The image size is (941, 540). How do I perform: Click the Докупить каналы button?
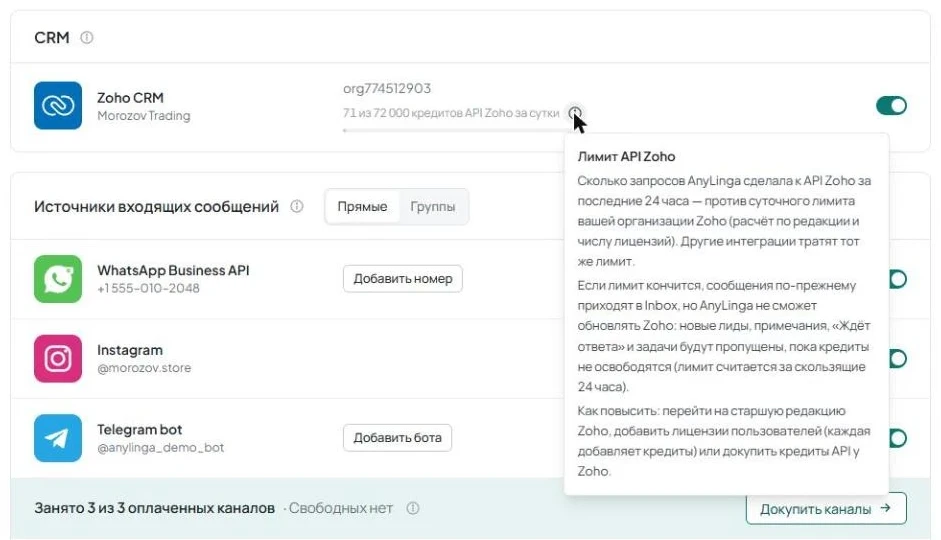coord(826,509)
